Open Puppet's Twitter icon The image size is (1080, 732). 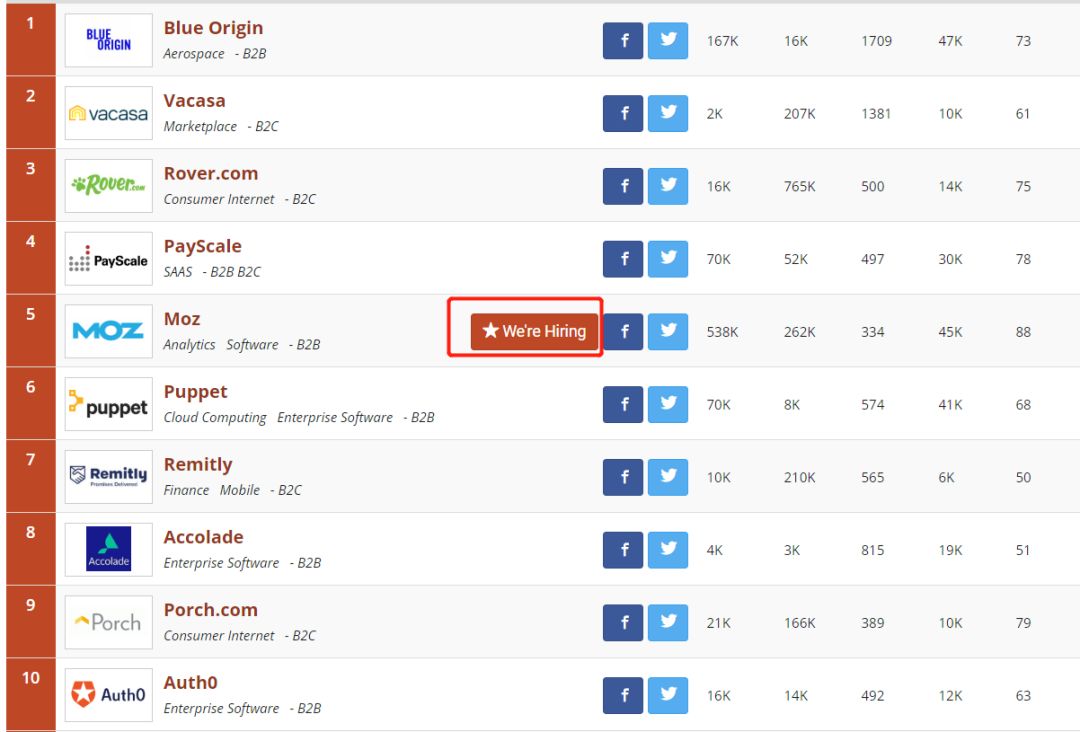coord(667,404)
